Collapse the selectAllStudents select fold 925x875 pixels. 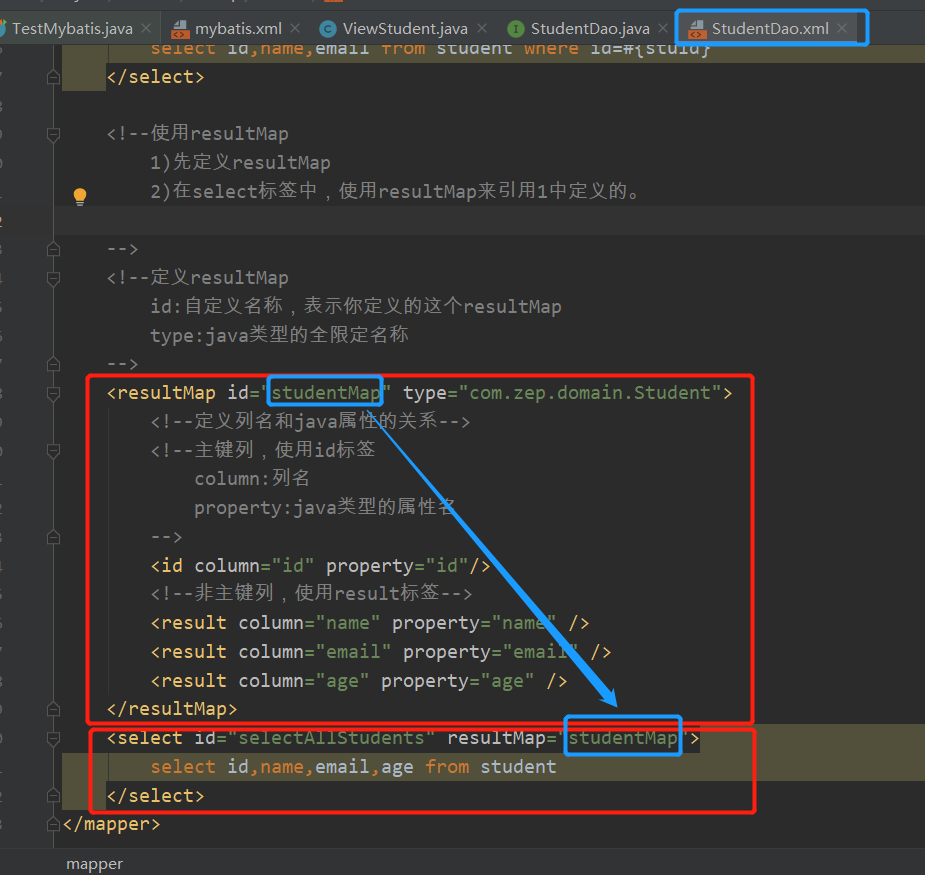click(53, 739)
